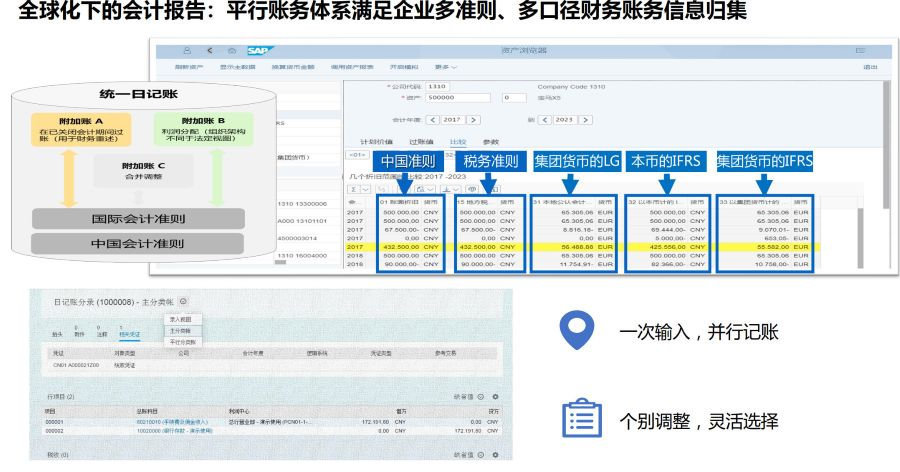This screenshot has height=472, width=900.
Task: Select left panel row 1310 16004000
Action: 302,256
